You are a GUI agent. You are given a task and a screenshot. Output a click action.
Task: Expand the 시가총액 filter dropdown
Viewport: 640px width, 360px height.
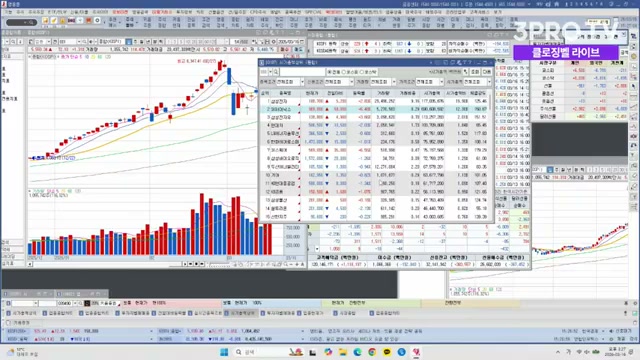click(x=489, y=82)
